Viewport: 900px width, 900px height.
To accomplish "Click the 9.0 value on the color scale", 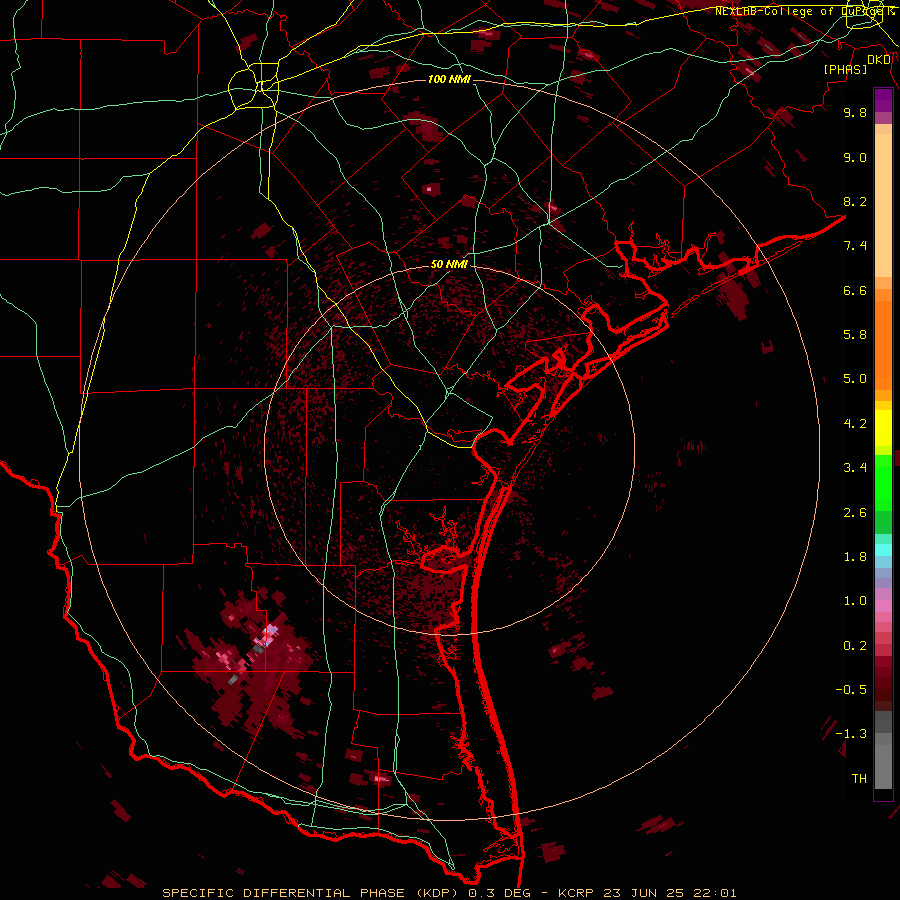I will [855, 157].
